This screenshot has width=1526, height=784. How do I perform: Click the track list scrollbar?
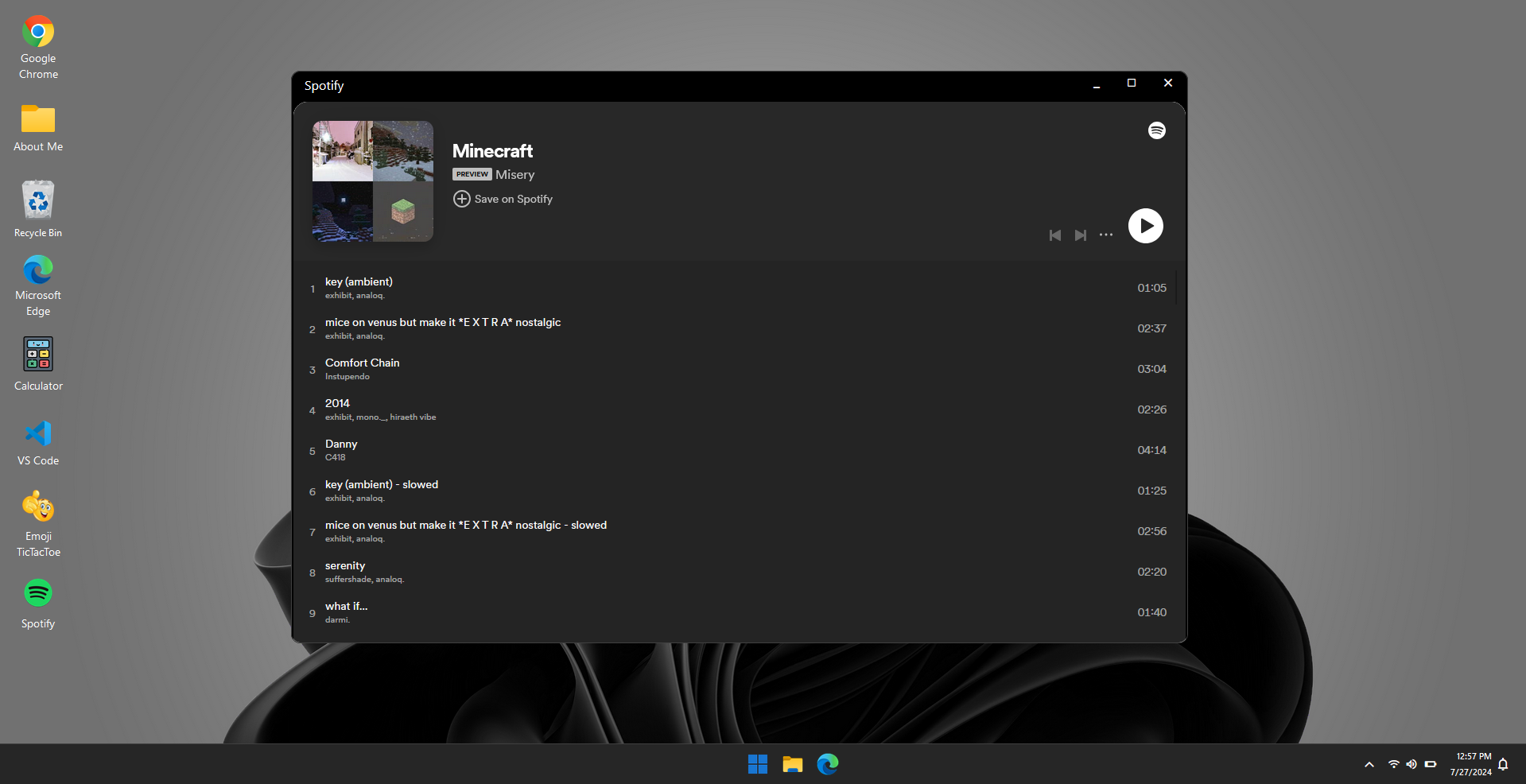(x=1176, y=286)
